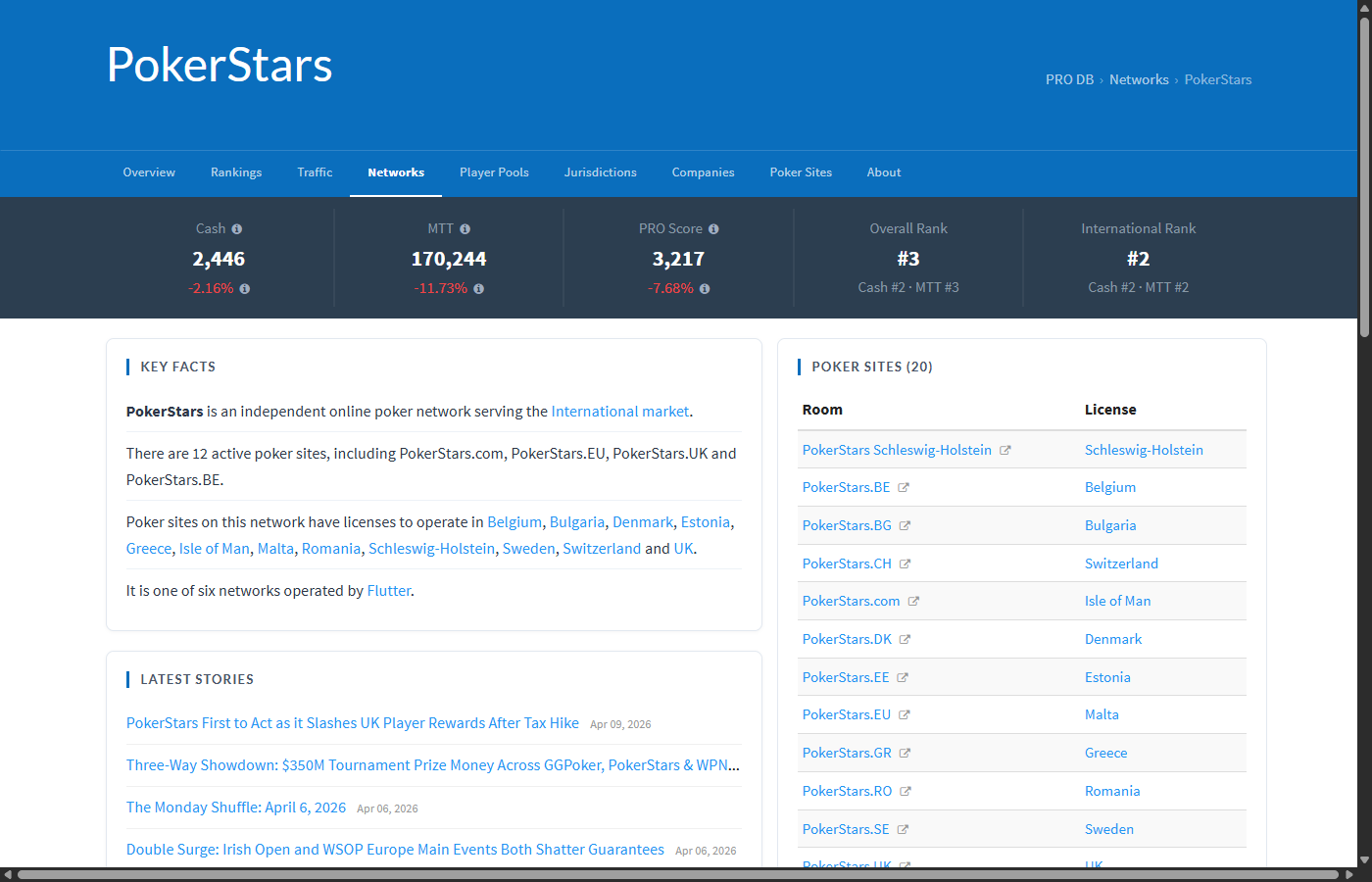
Task: Click the PRO DB breadcrumb link
Action: point(1069,79)
